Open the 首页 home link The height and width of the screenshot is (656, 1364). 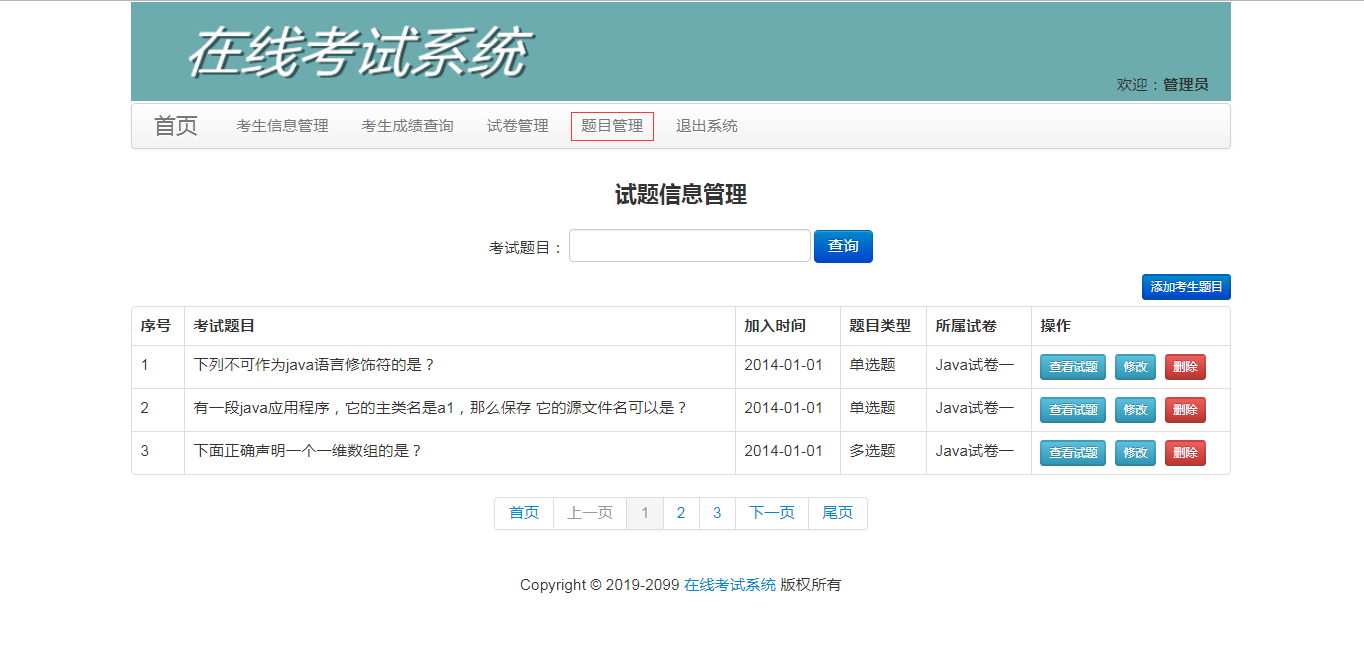[176, 126]
